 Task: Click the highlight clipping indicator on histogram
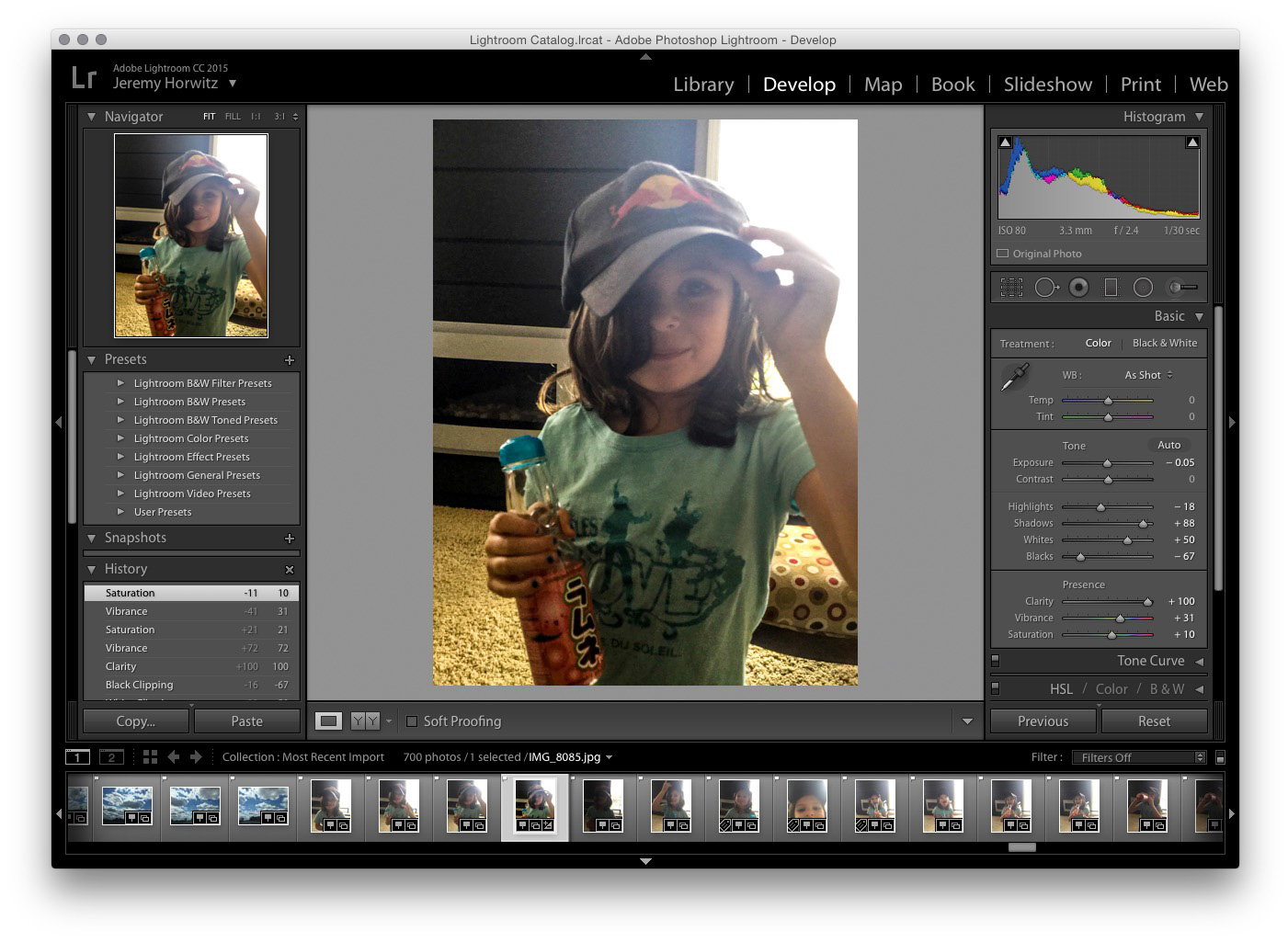coord(1192,141)
